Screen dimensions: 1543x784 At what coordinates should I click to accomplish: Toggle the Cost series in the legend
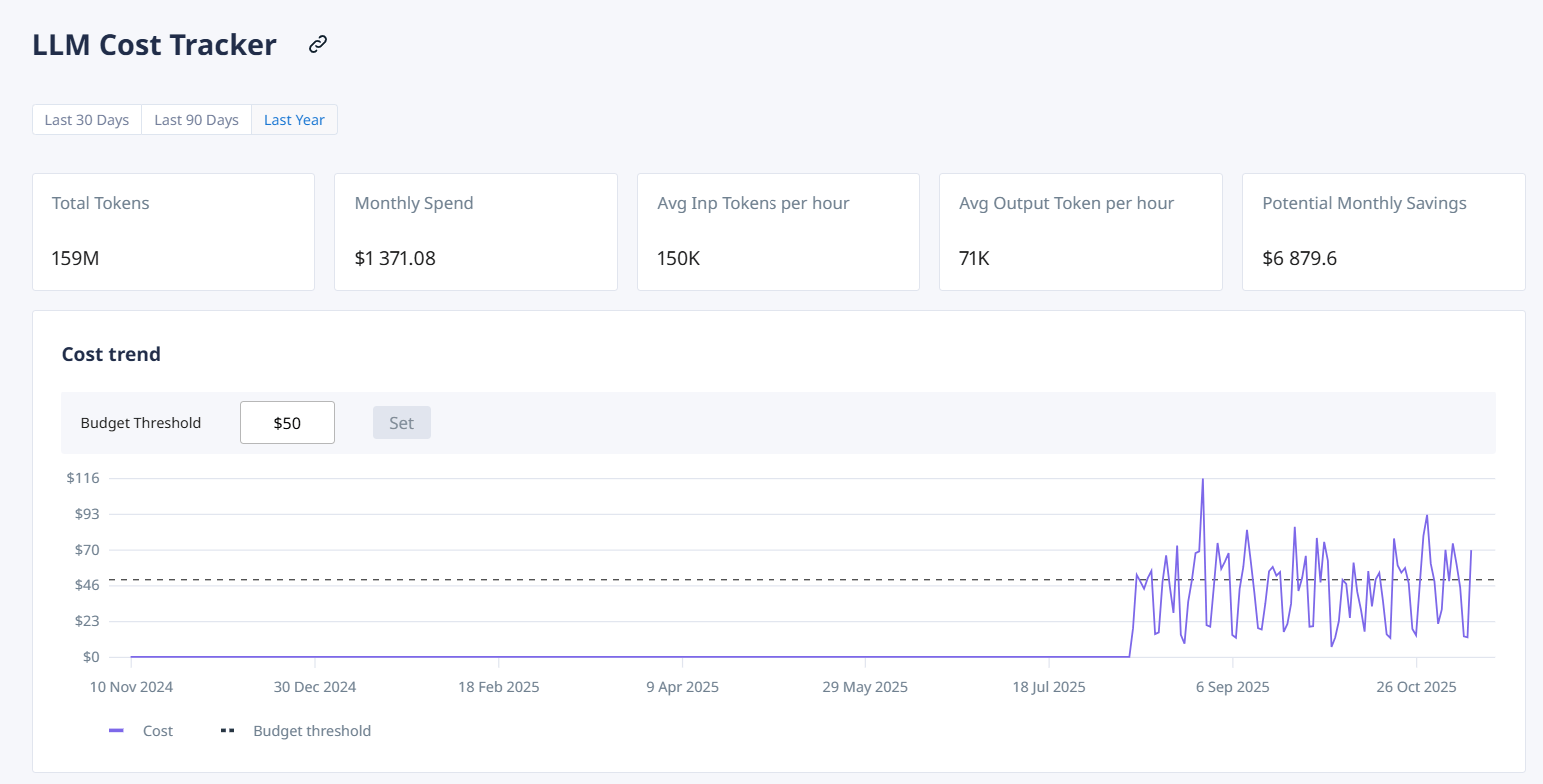[x=157, y=730]
